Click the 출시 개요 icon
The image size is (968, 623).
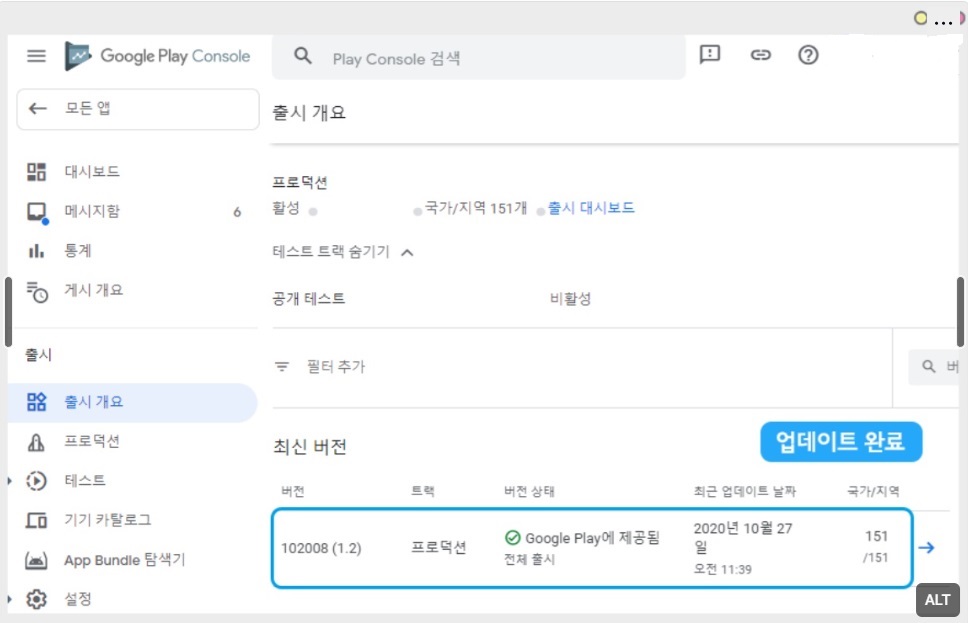[x=36, y=402]
